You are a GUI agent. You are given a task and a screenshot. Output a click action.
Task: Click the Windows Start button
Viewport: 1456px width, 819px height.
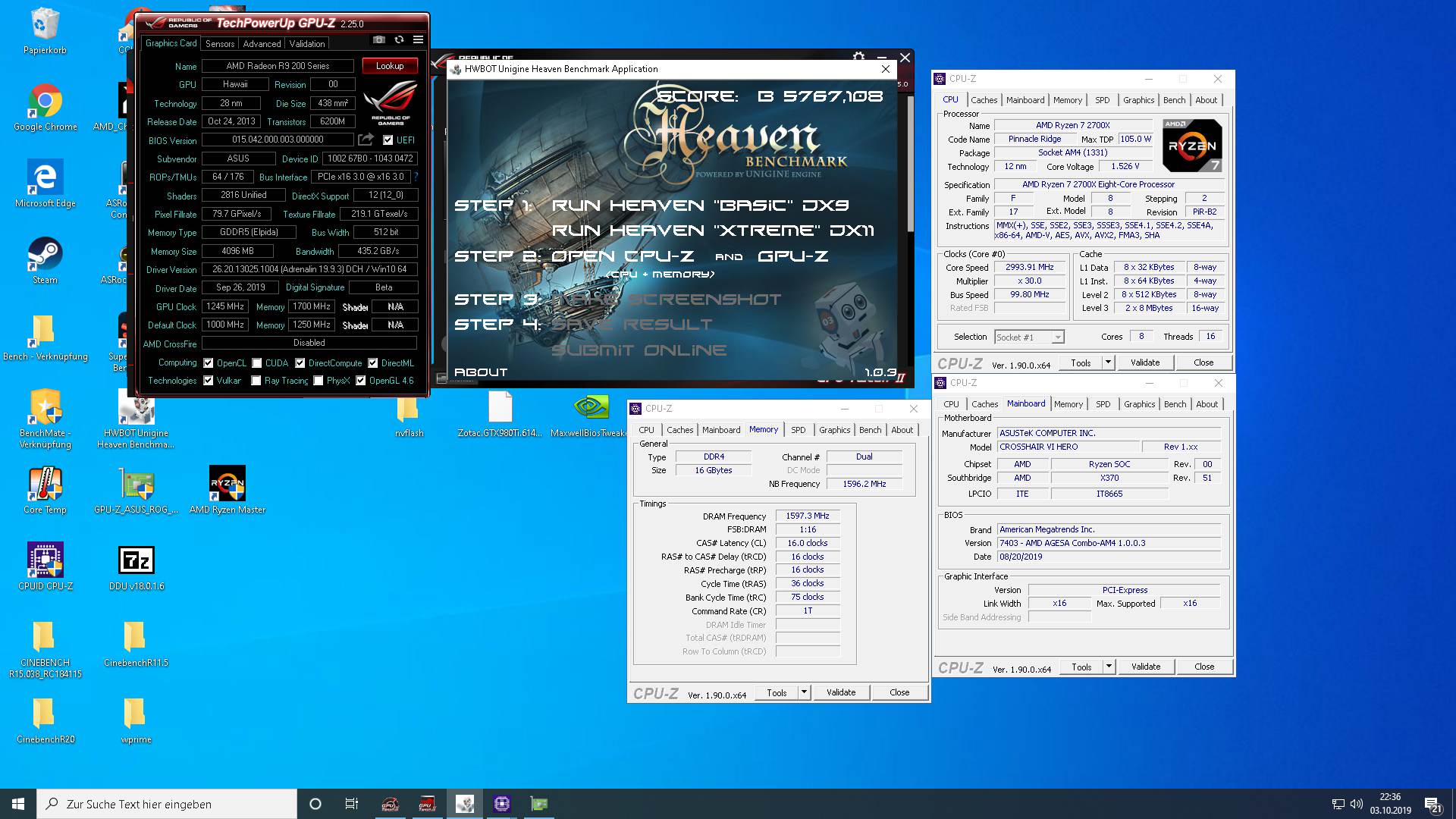(x=18, y=804)
